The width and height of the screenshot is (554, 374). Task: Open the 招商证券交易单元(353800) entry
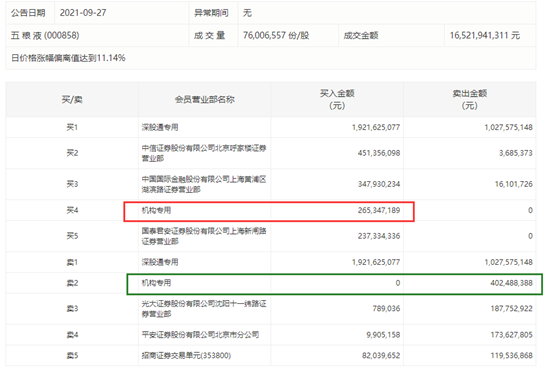tap(186, 355)
